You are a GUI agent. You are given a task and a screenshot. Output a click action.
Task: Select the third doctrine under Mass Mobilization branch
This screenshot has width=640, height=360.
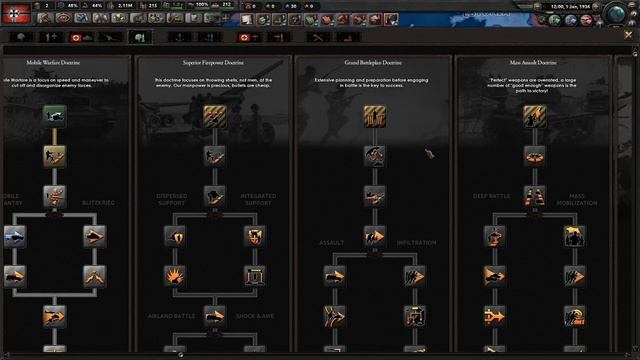point(575,316)
